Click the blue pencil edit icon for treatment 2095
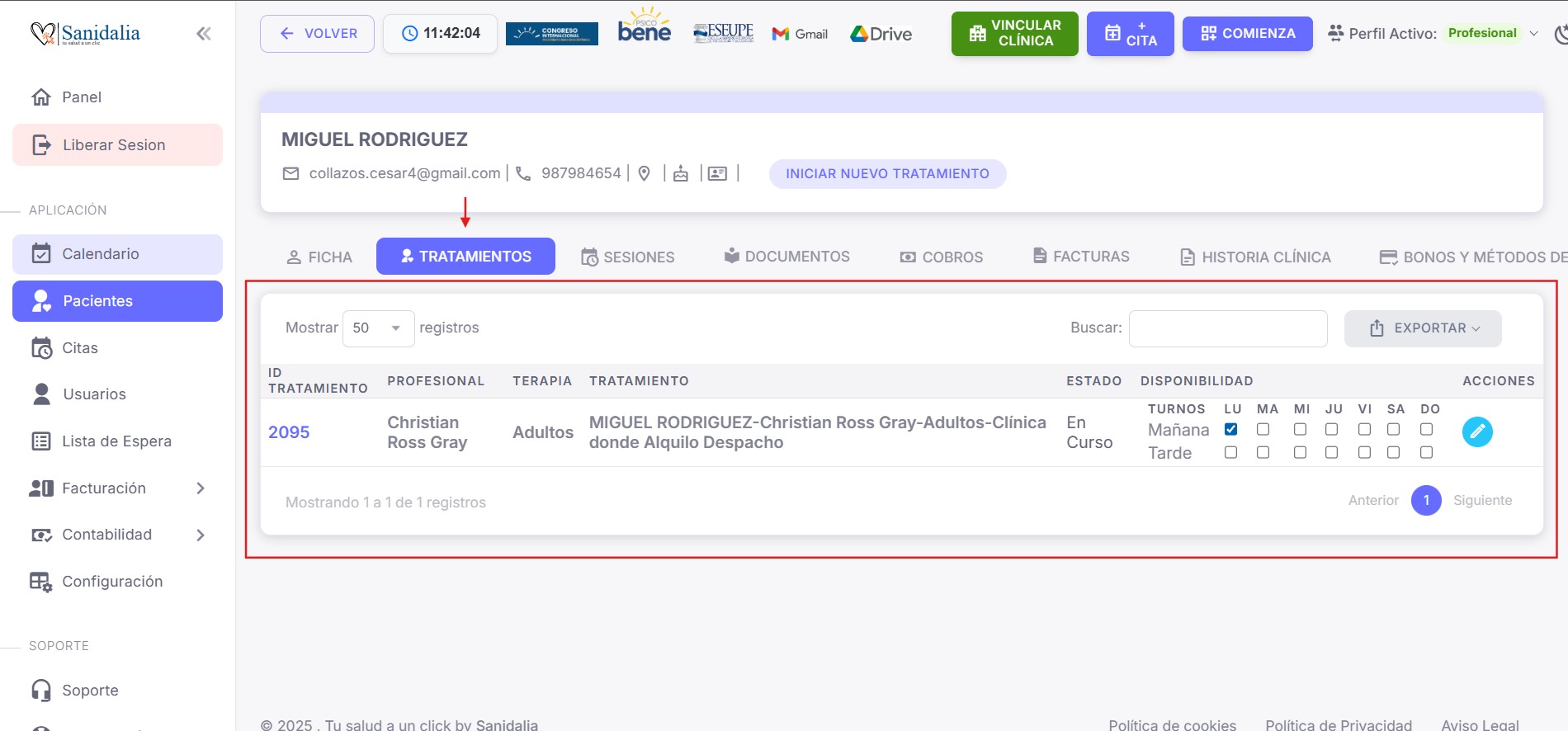 click(1476, 432)
